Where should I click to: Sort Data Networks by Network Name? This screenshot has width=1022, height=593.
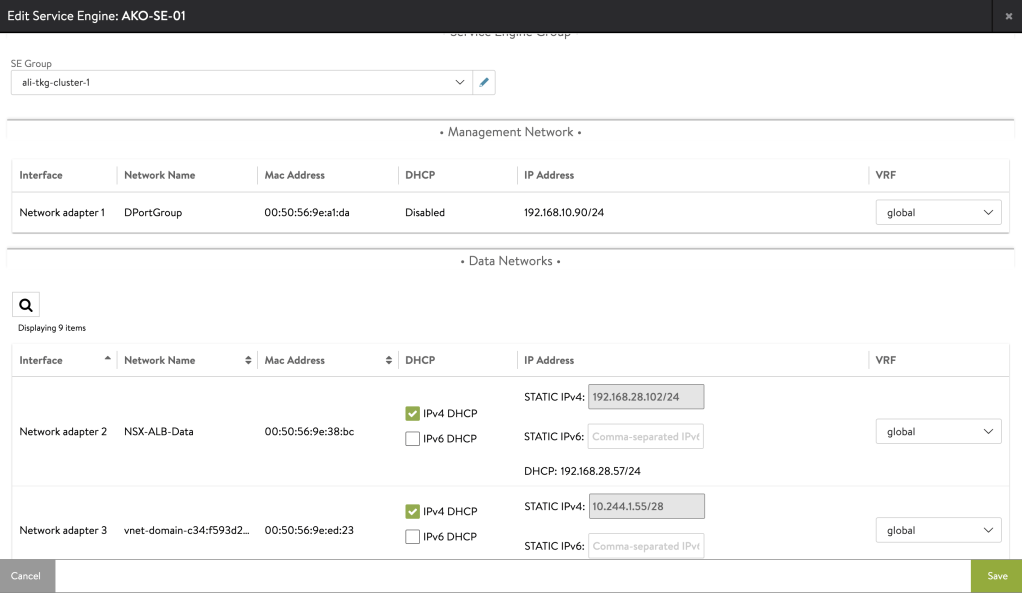point(248,360)
